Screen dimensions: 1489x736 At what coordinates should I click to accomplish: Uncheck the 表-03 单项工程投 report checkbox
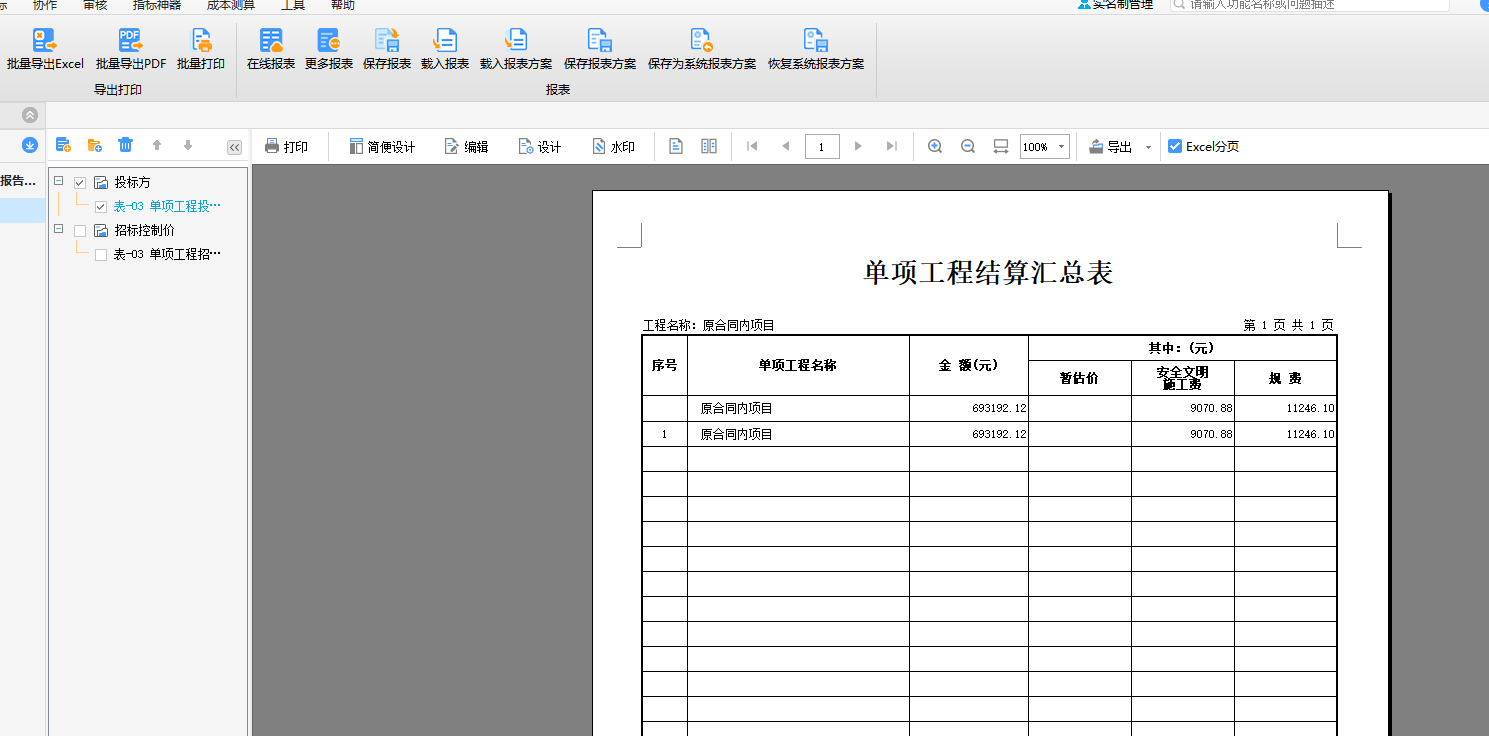point(100,206)
